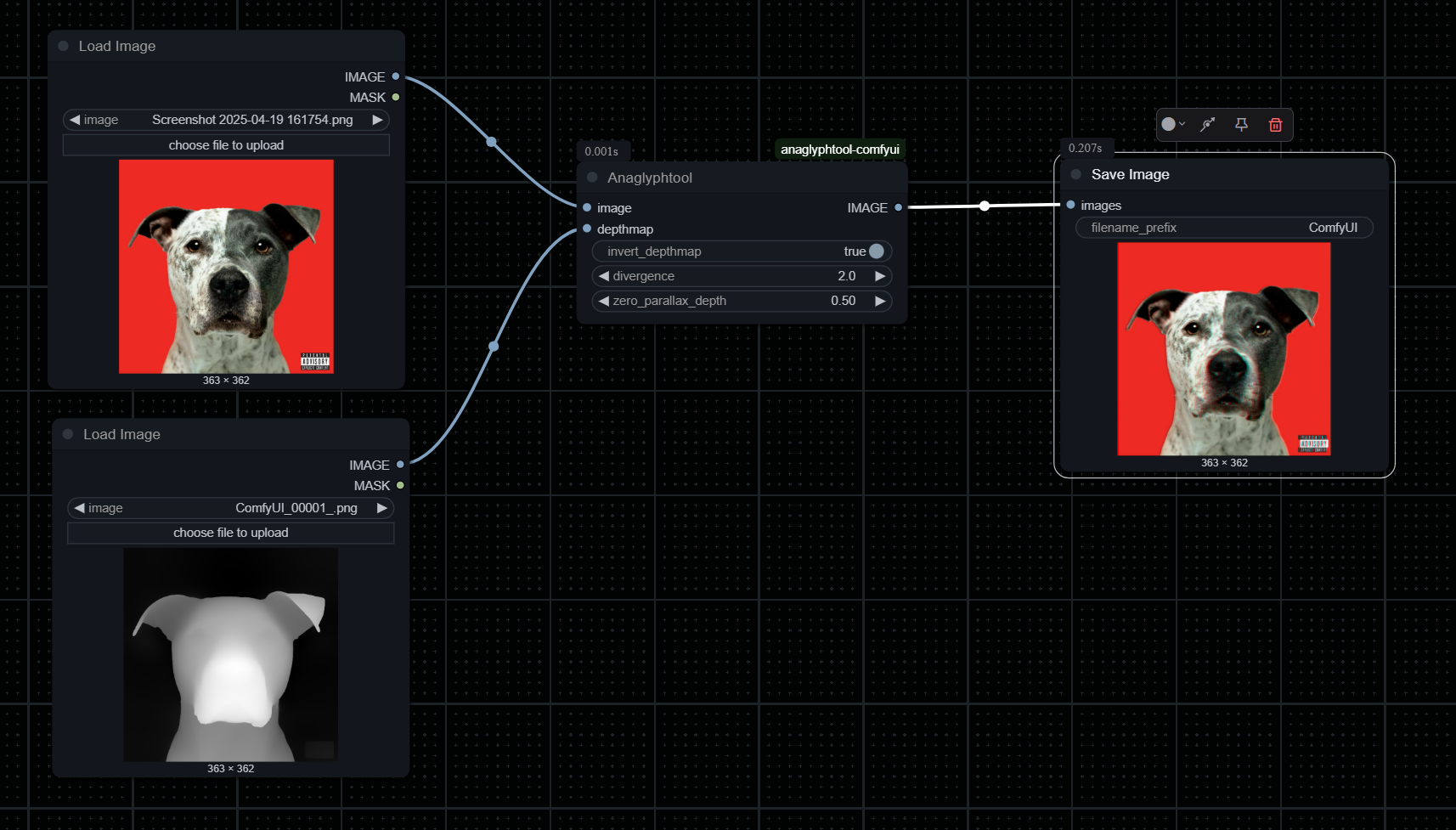This screenshot has width=1456, height=830.
Task: Click the images input port on Save Image
Action: [x=1070, y=205]
